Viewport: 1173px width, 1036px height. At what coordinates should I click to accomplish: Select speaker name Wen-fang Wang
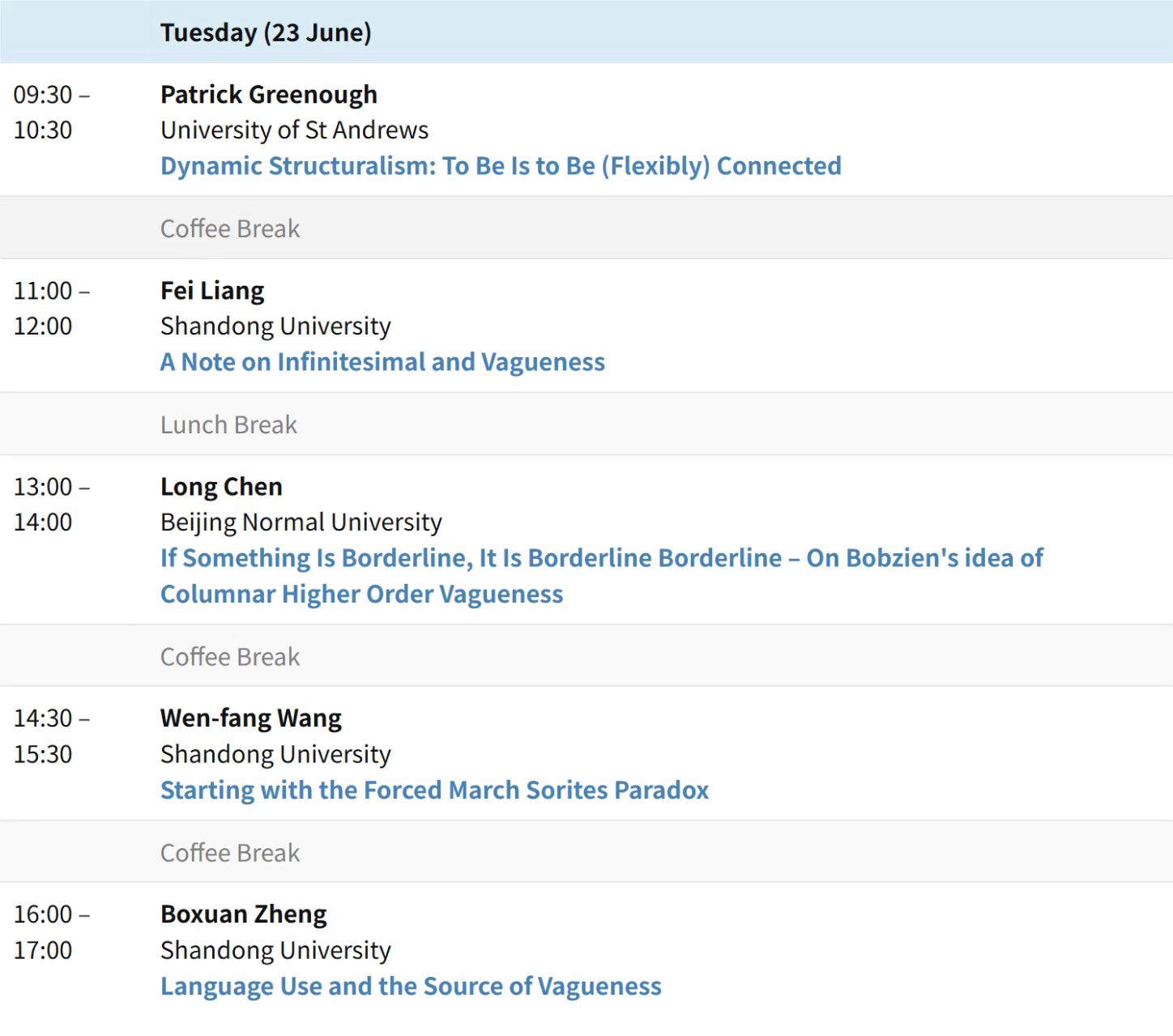pyautogui.click(x=251, y=718)
